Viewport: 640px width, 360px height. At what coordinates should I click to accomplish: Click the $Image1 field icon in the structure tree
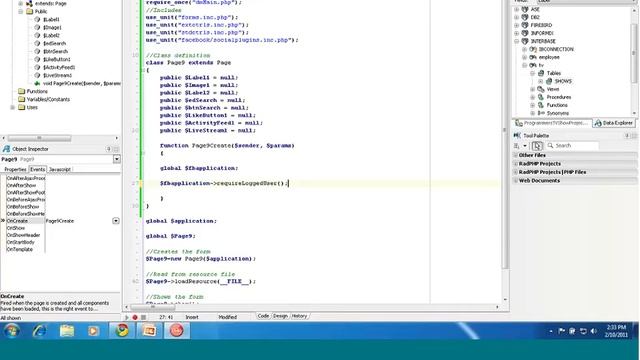37,27
